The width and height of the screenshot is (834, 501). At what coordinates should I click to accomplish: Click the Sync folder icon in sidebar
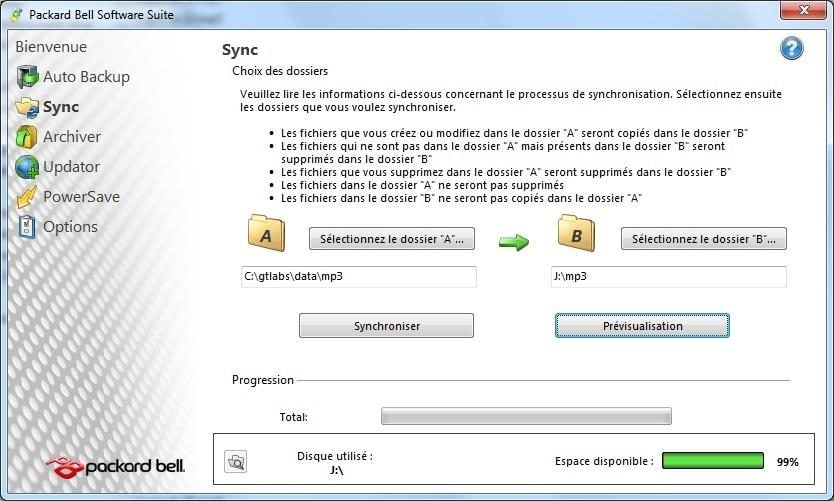[27, 107]
